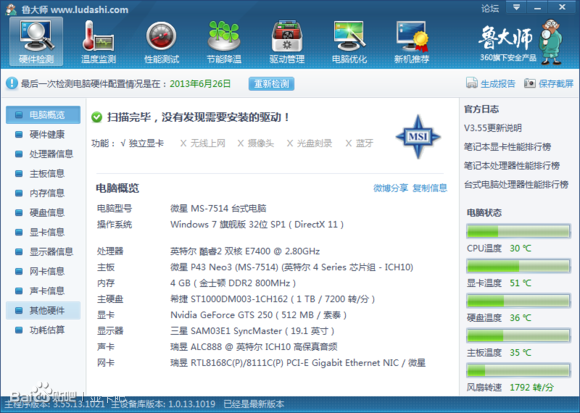
Task: Open the V3.55更新说明 log entry
Action: tap(493, 128)
